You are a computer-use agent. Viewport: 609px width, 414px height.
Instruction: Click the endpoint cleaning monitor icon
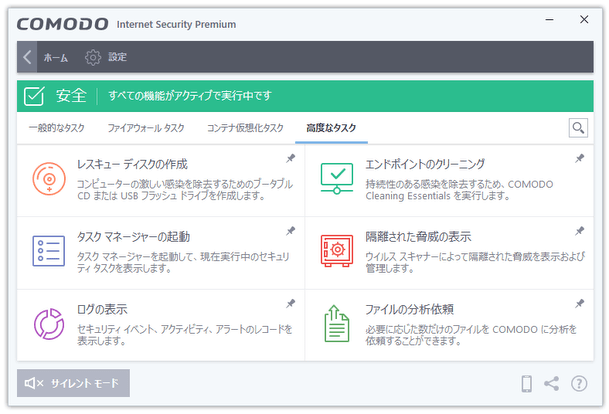337,178
